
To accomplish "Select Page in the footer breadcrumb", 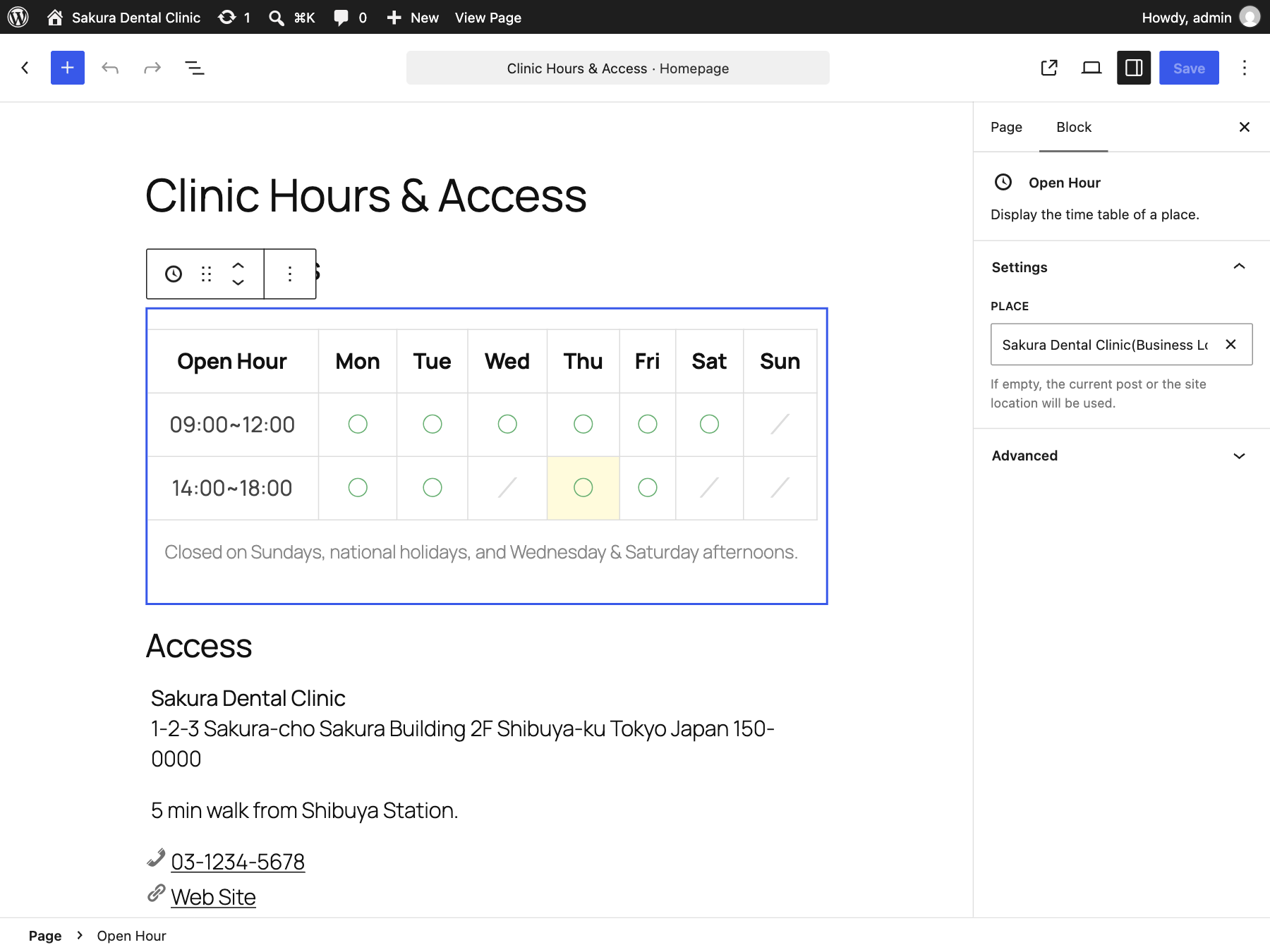I will point(45,936).
